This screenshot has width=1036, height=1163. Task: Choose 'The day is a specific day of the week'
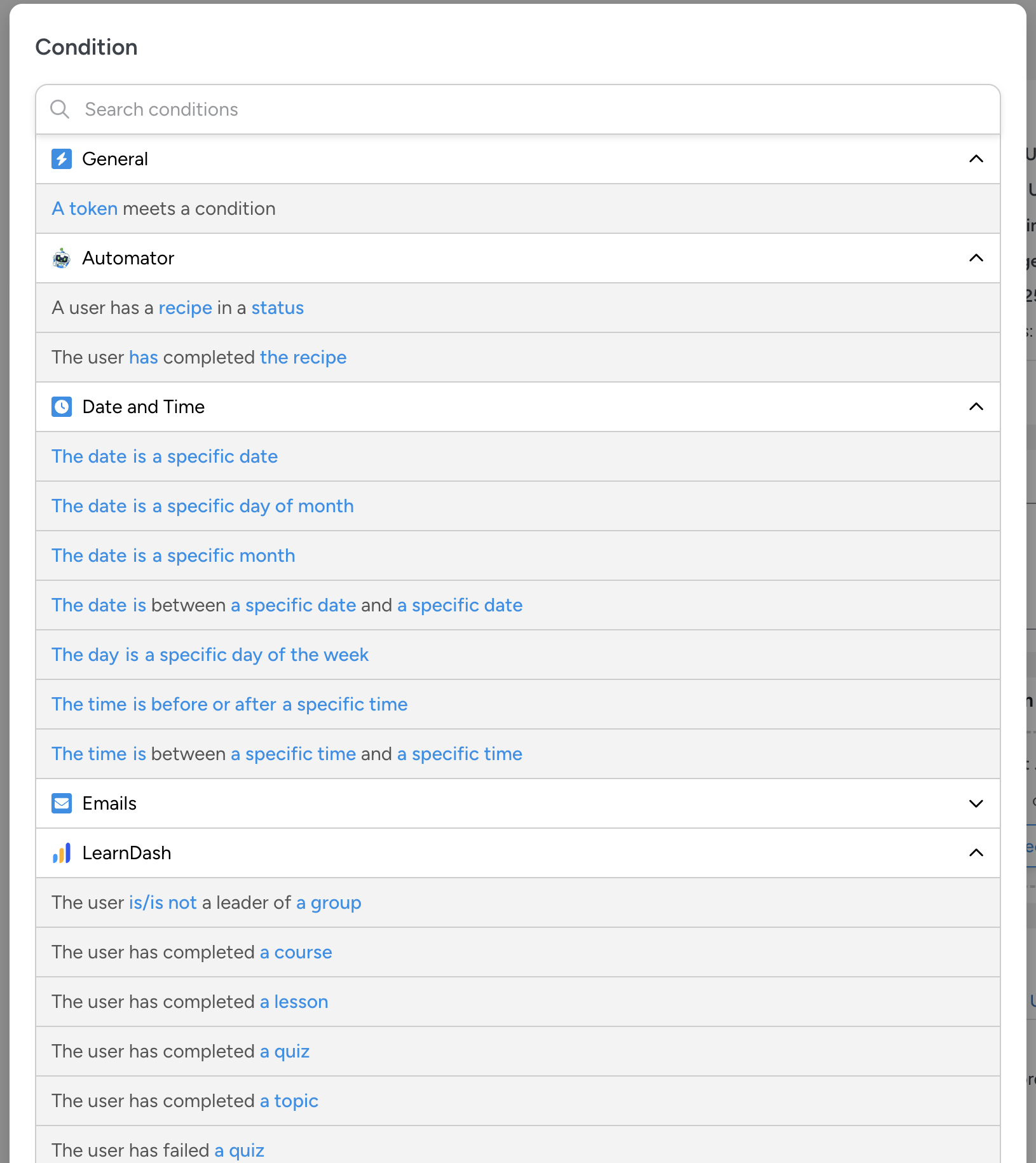[x=210, y=655]
